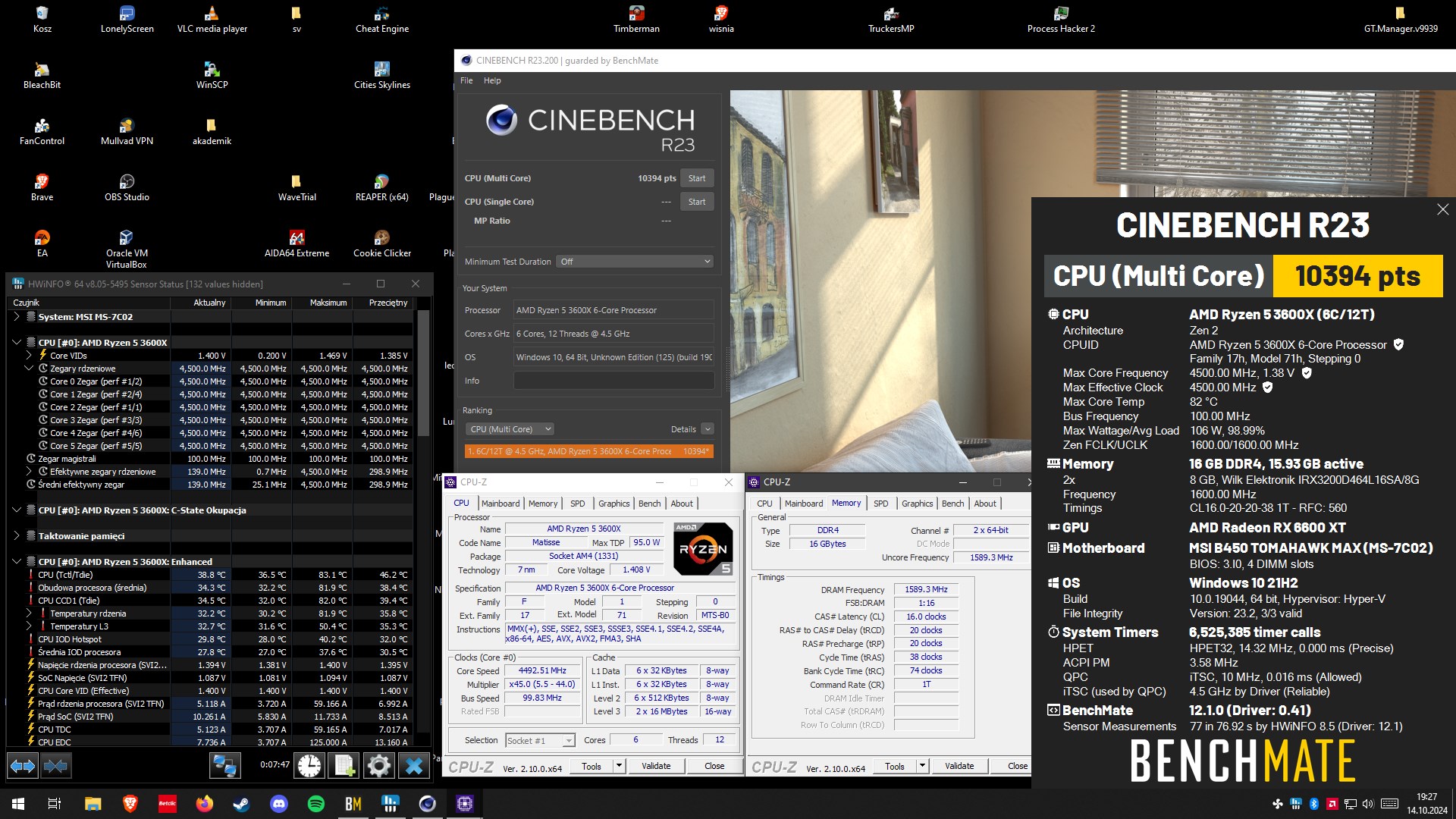Switch to Mainboard tab in left CPU-Z

tap(500, 504)
